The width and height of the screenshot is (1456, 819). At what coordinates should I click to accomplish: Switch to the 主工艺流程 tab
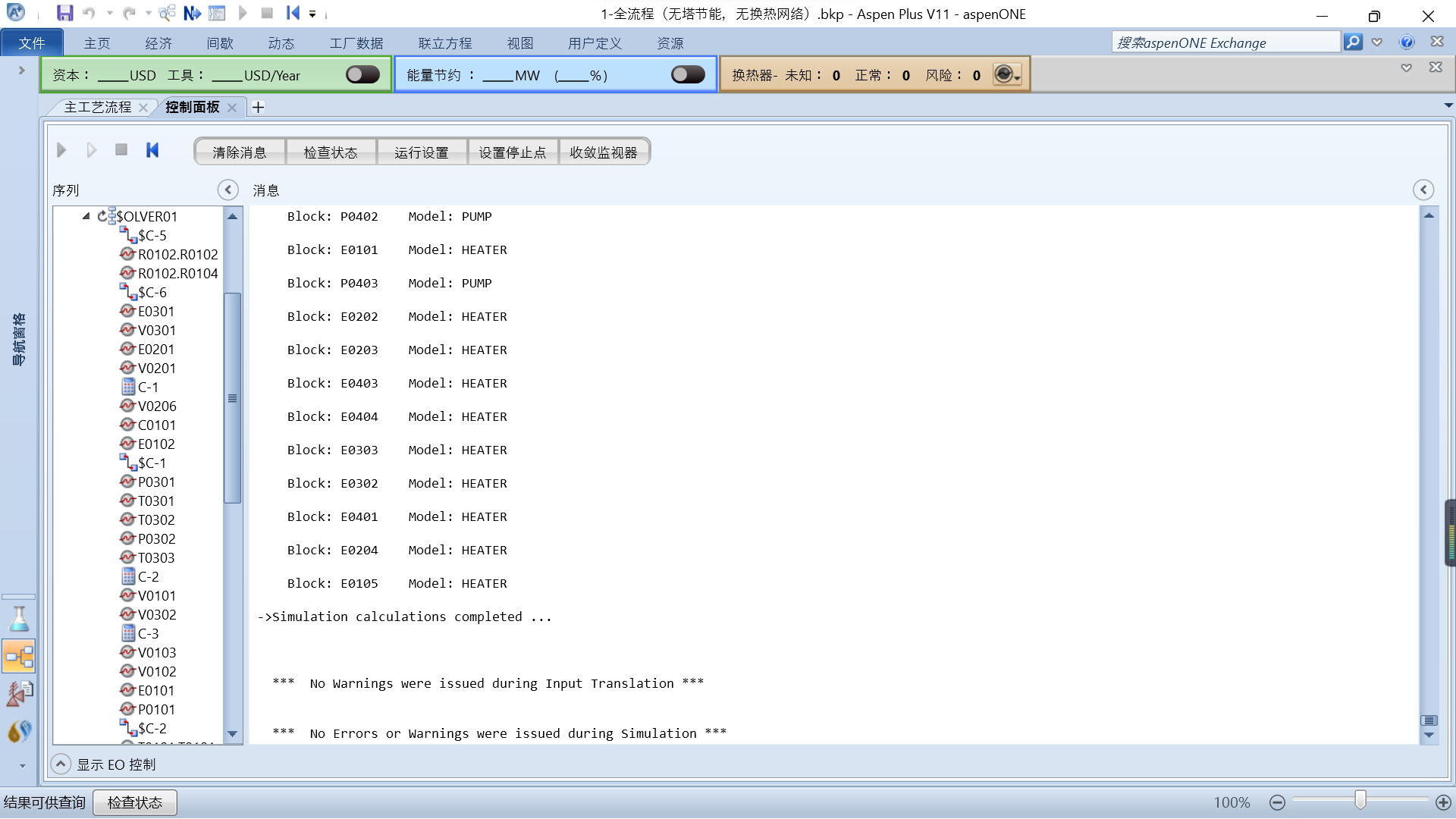98,107
